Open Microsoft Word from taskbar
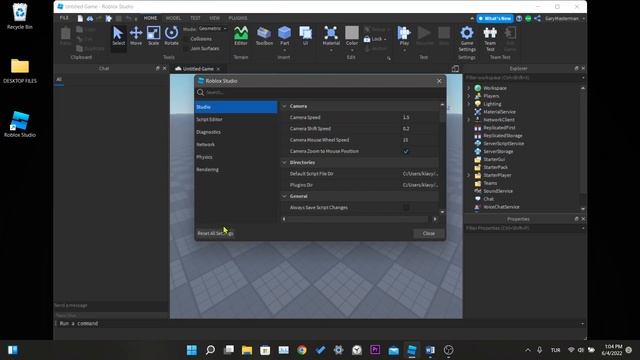Image resolution: width=640 pixels, height=360 pixels. click(430, 350)
